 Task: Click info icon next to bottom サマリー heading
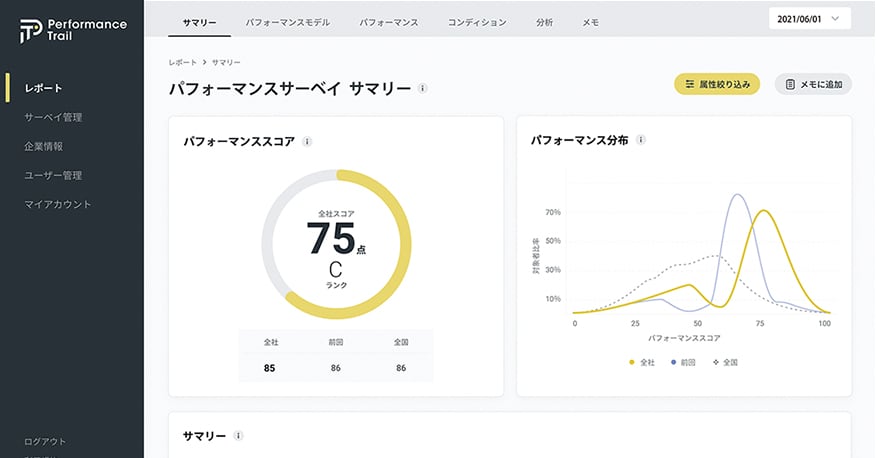(238, 436)
